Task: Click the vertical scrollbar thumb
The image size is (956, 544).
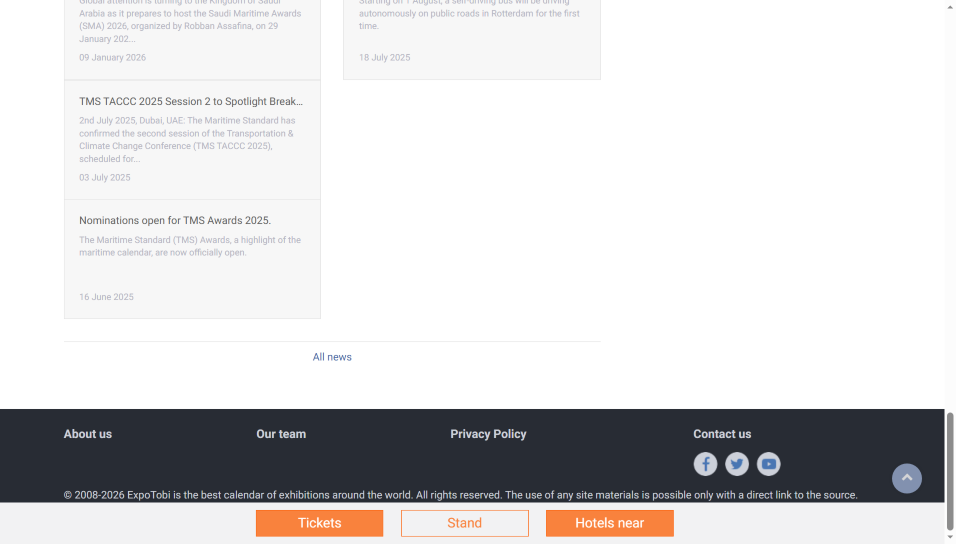Action: pos(950,470)
